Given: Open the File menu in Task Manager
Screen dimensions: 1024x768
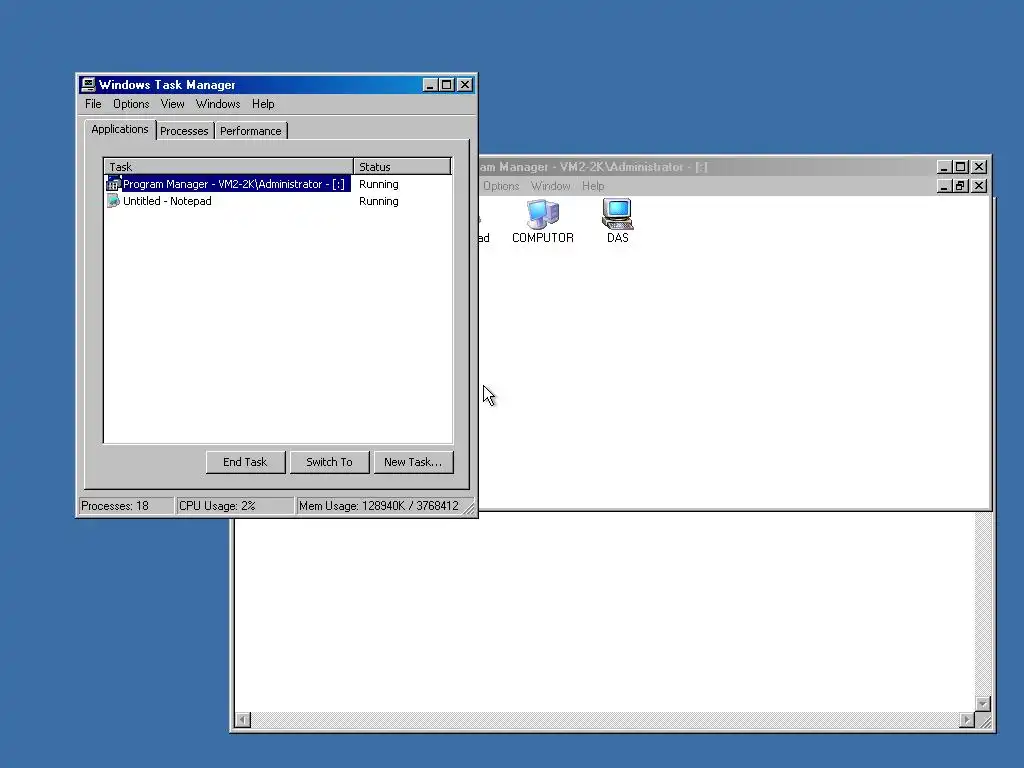Looking at the screenshot, I should 93,104.
